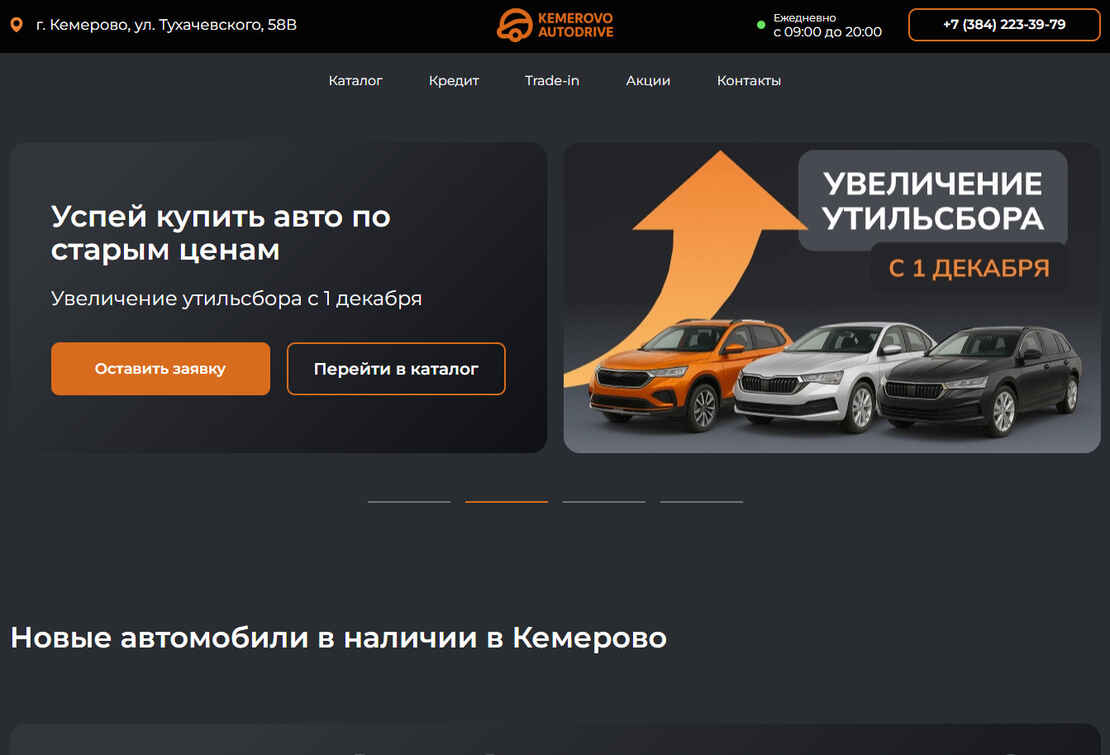Screen dimensions: 1110x755
Task: Click the Перейти в каталог button
Action: click(396, 368)
